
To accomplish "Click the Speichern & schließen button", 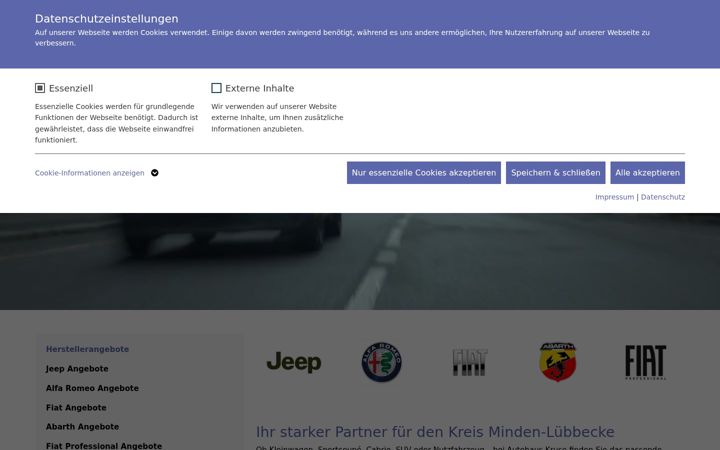I will coord(556,173).
